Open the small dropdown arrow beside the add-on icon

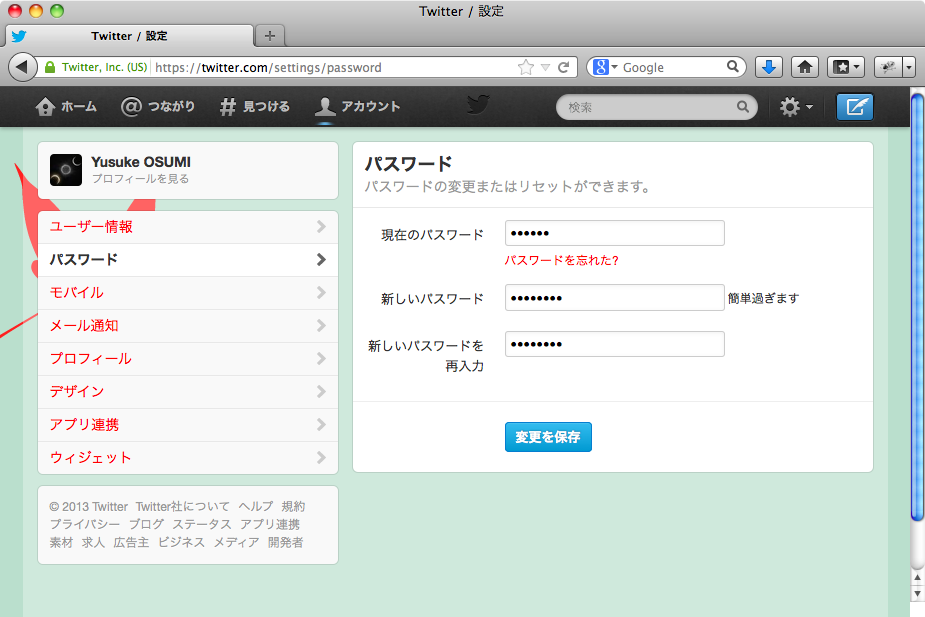(x=909, y=67)
